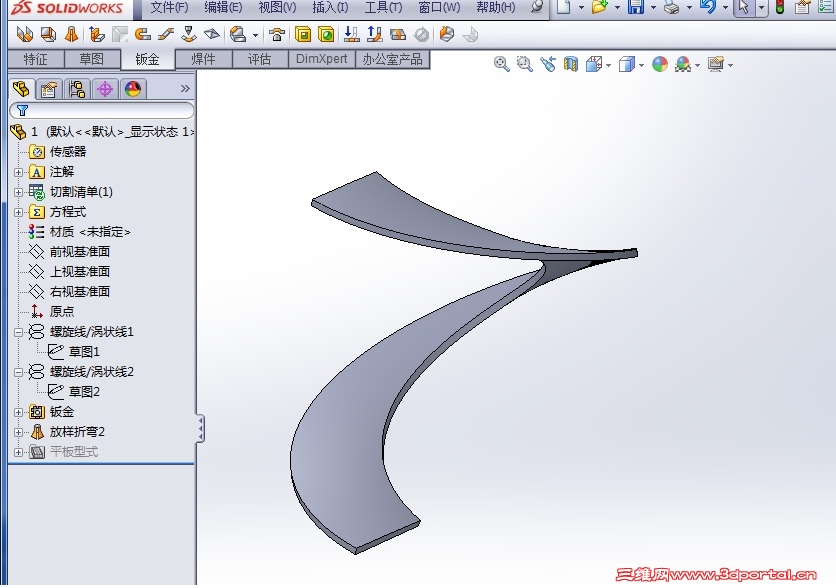This screenshot has height=588, width=836.
Task: Switch to the DimXpert tab
Action: [x=321, y=59]
